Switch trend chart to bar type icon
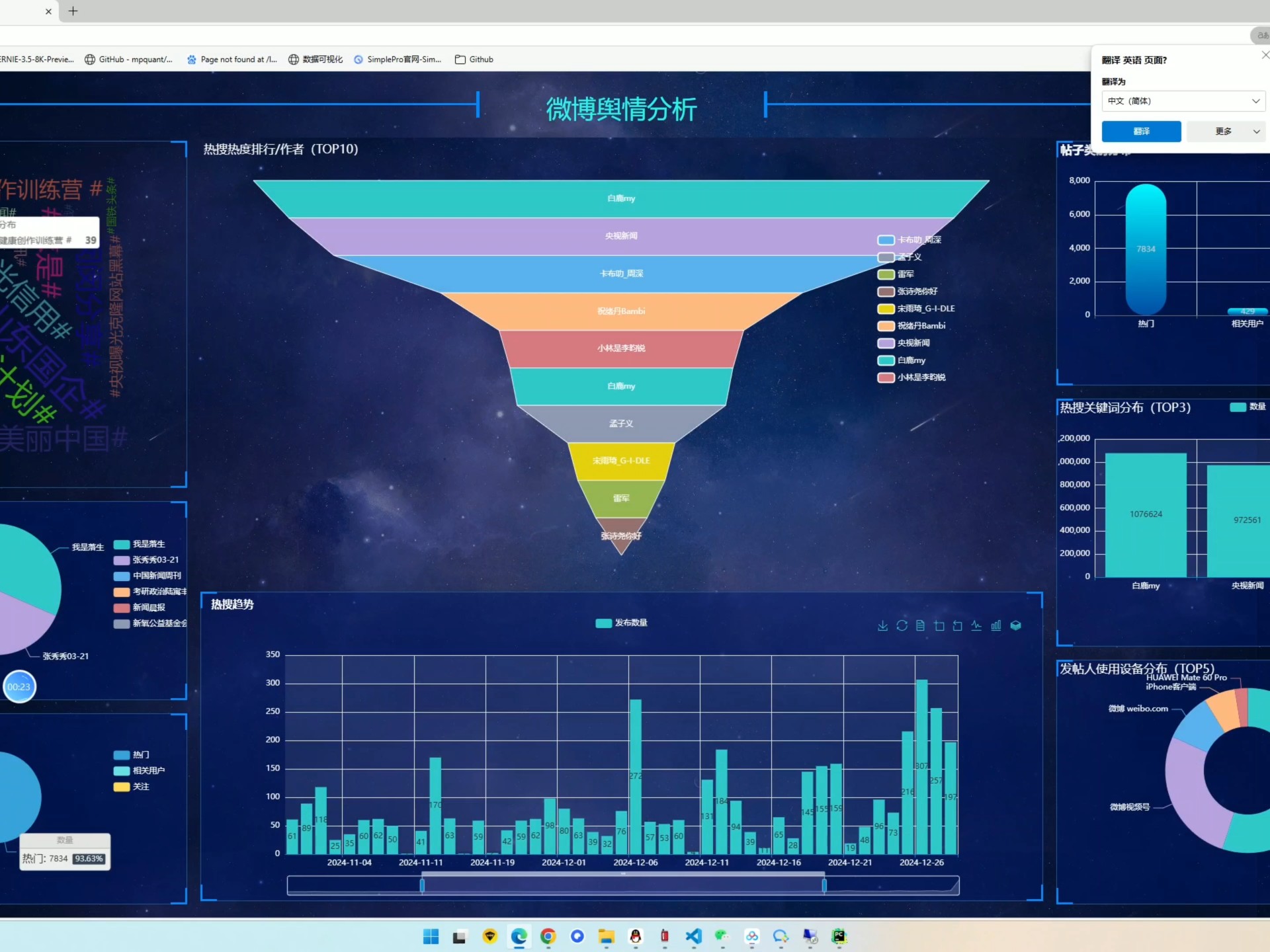Viewport: 1270px width, 952px height. pos(996,625)
